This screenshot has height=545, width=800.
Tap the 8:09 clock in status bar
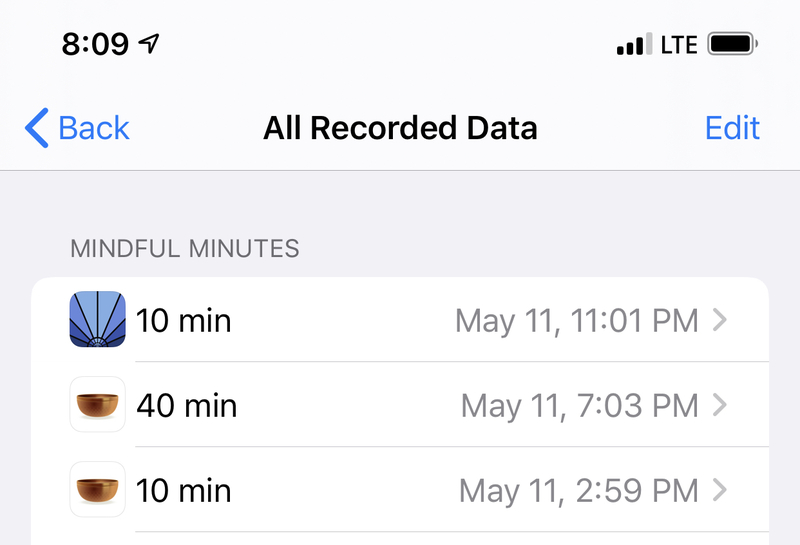click(x=95, y=44)
